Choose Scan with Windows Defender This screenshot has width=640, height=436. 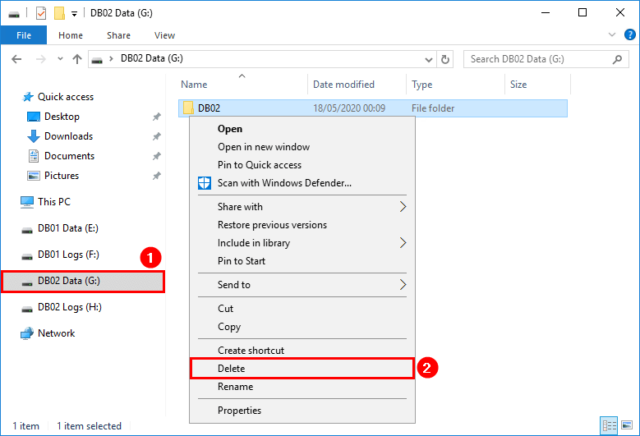302,182
